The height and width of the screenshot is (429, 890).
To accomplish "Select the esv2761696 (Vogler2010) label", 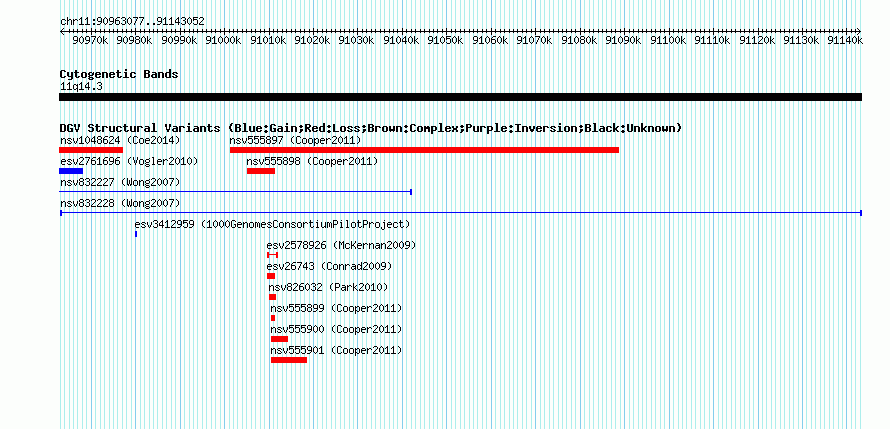I will pyautogui.click(x=129, y=162).
